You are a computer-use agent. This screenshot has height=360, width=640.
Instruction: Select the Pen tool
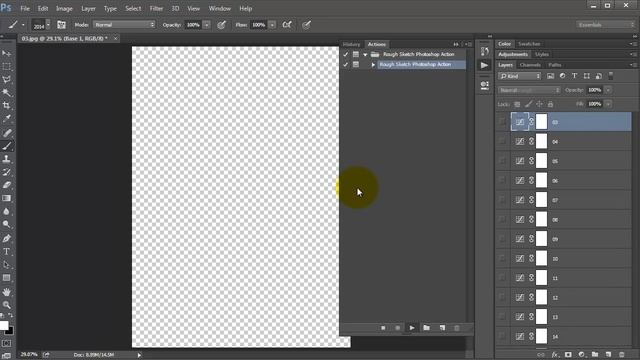click(x=7, y=238)
